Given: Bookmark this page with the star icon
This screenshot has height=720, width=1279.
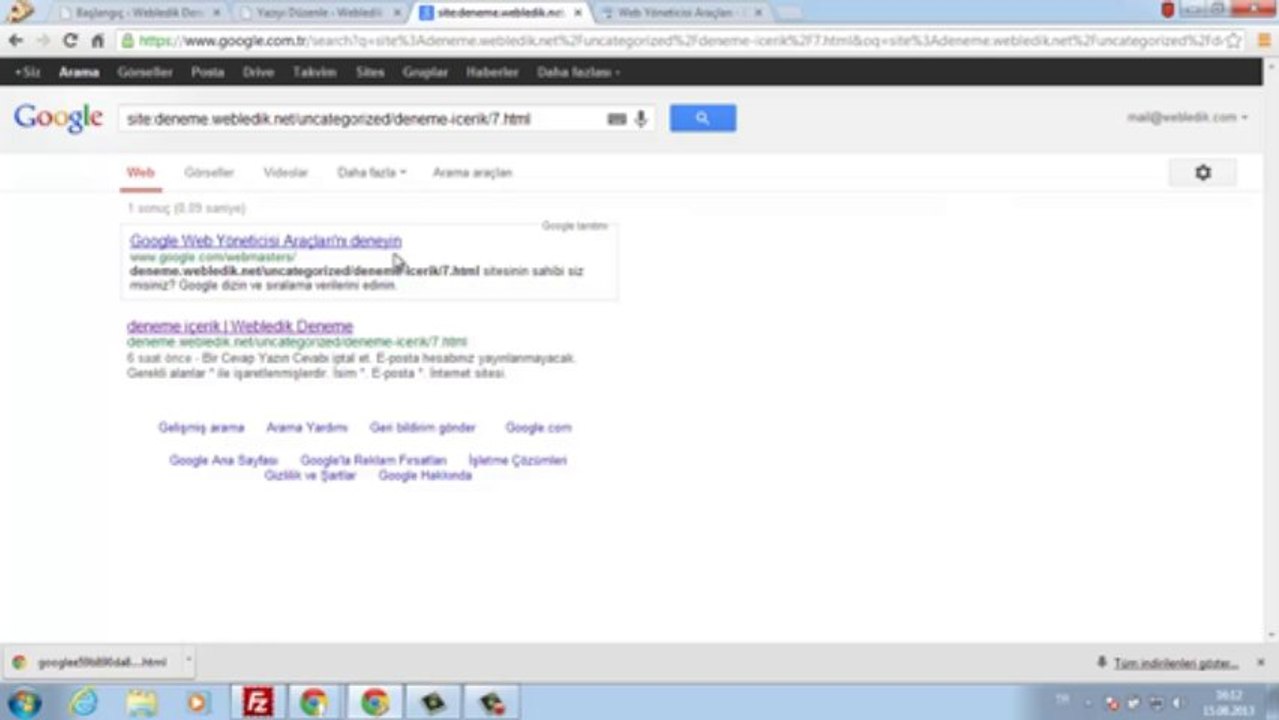Looking at the screenshot, I should (1234, 41).
